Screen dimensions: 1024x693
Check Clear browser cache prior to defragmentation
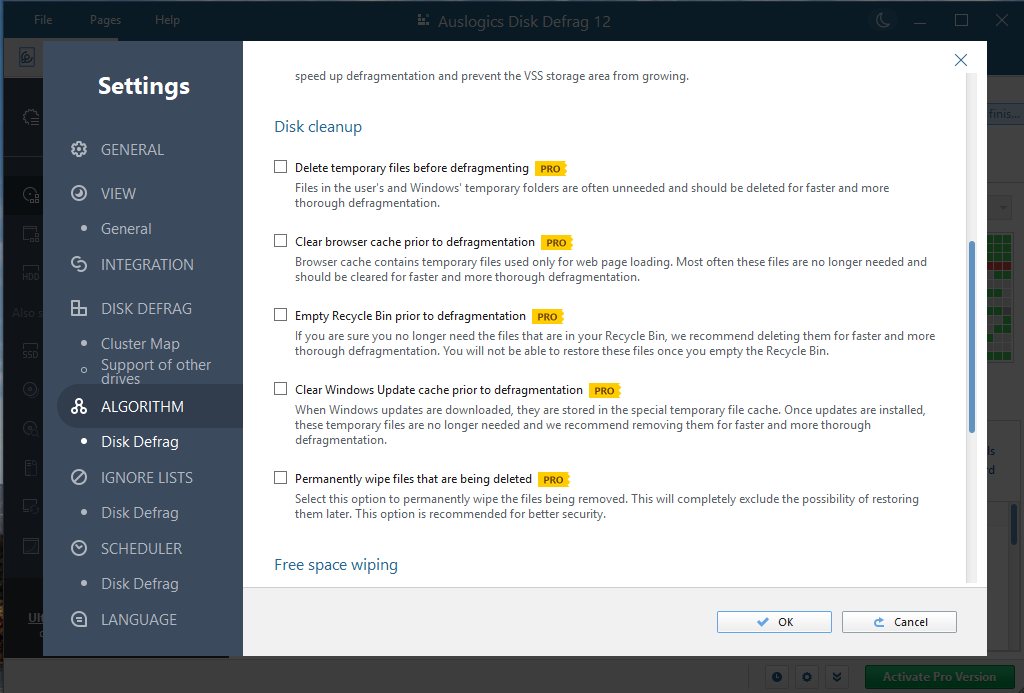(281, 241)
